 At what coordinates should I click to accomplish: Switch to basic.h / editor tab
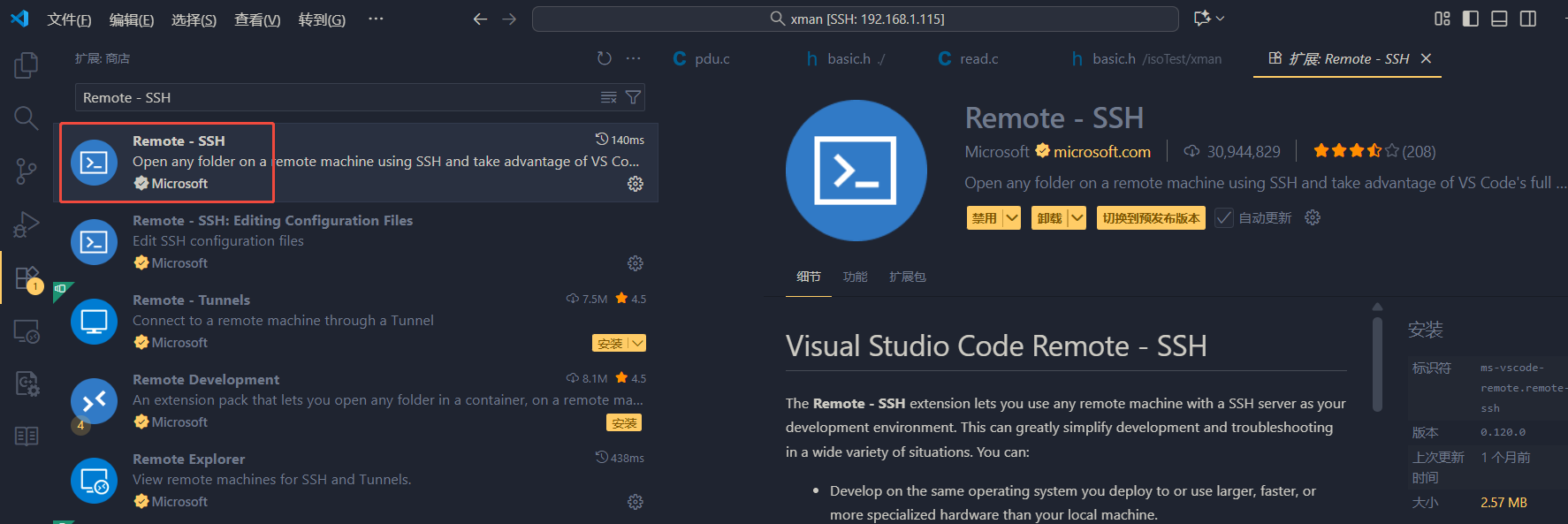click(x=846, y=58)
